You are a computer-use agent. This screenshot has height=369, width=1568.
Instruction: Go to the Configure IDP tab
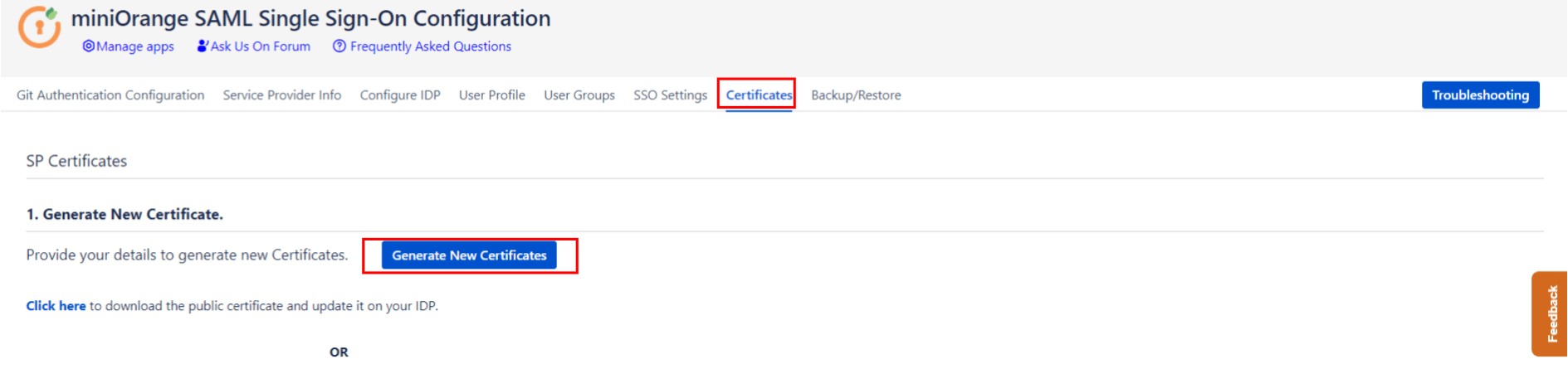[x=400, y=95]
